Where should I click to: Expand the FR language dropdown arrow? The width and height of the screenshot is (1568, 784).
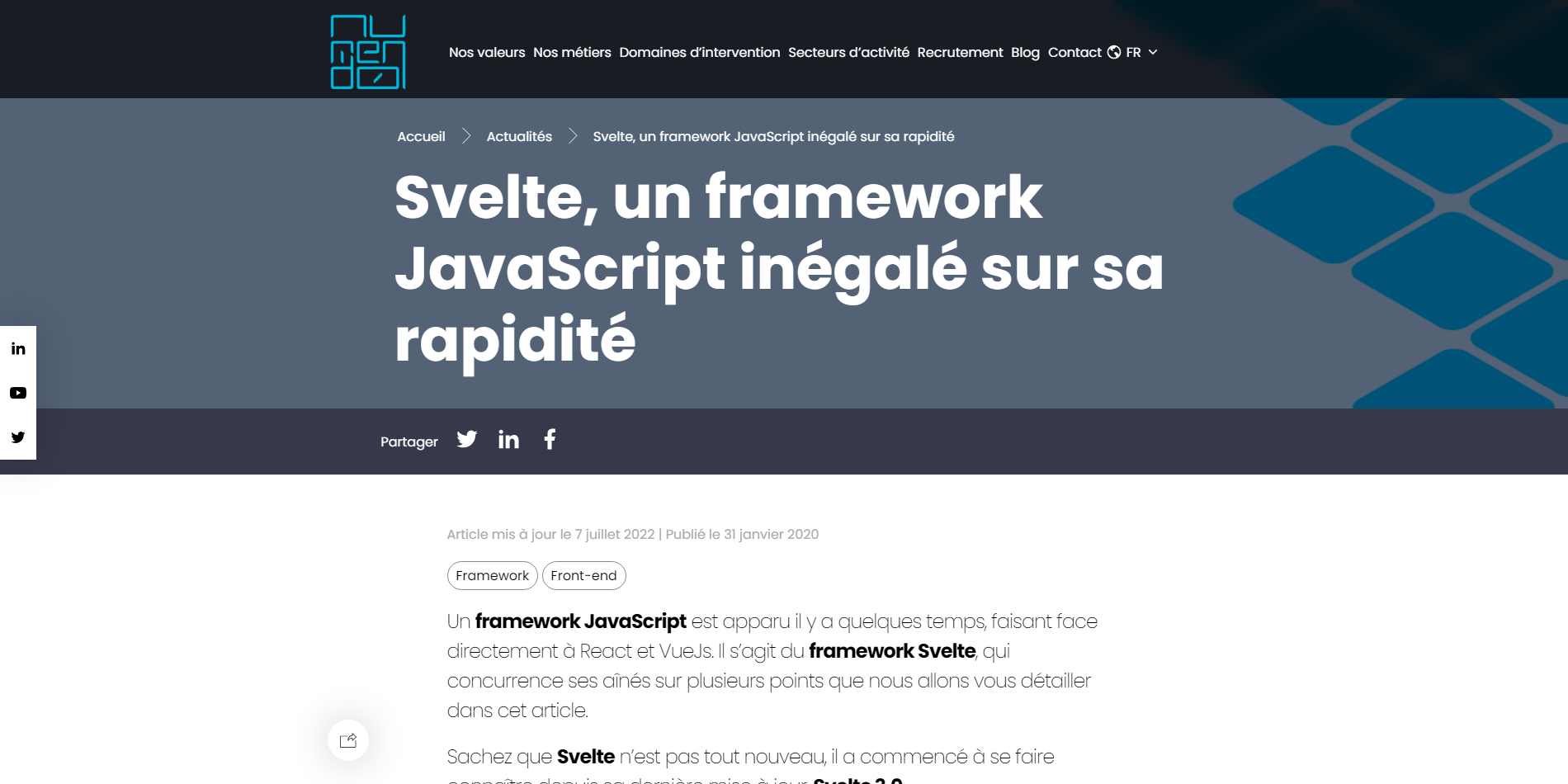pyautogui.click(x=1153, y=52)
